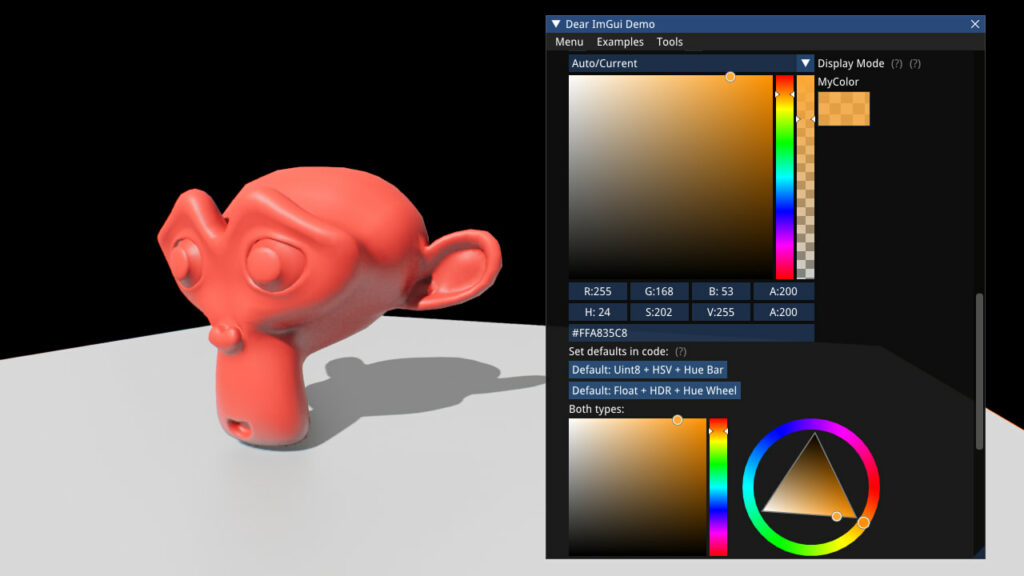The height and width of the screenshot is (576, 1024).
Task: Click the vertical hue bar in main picker
Action: click(784, 177)
